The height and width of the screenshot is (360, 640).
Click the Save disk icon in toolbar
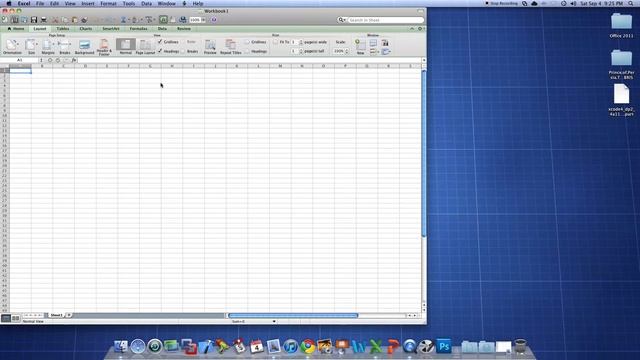[x=34, y=20]
